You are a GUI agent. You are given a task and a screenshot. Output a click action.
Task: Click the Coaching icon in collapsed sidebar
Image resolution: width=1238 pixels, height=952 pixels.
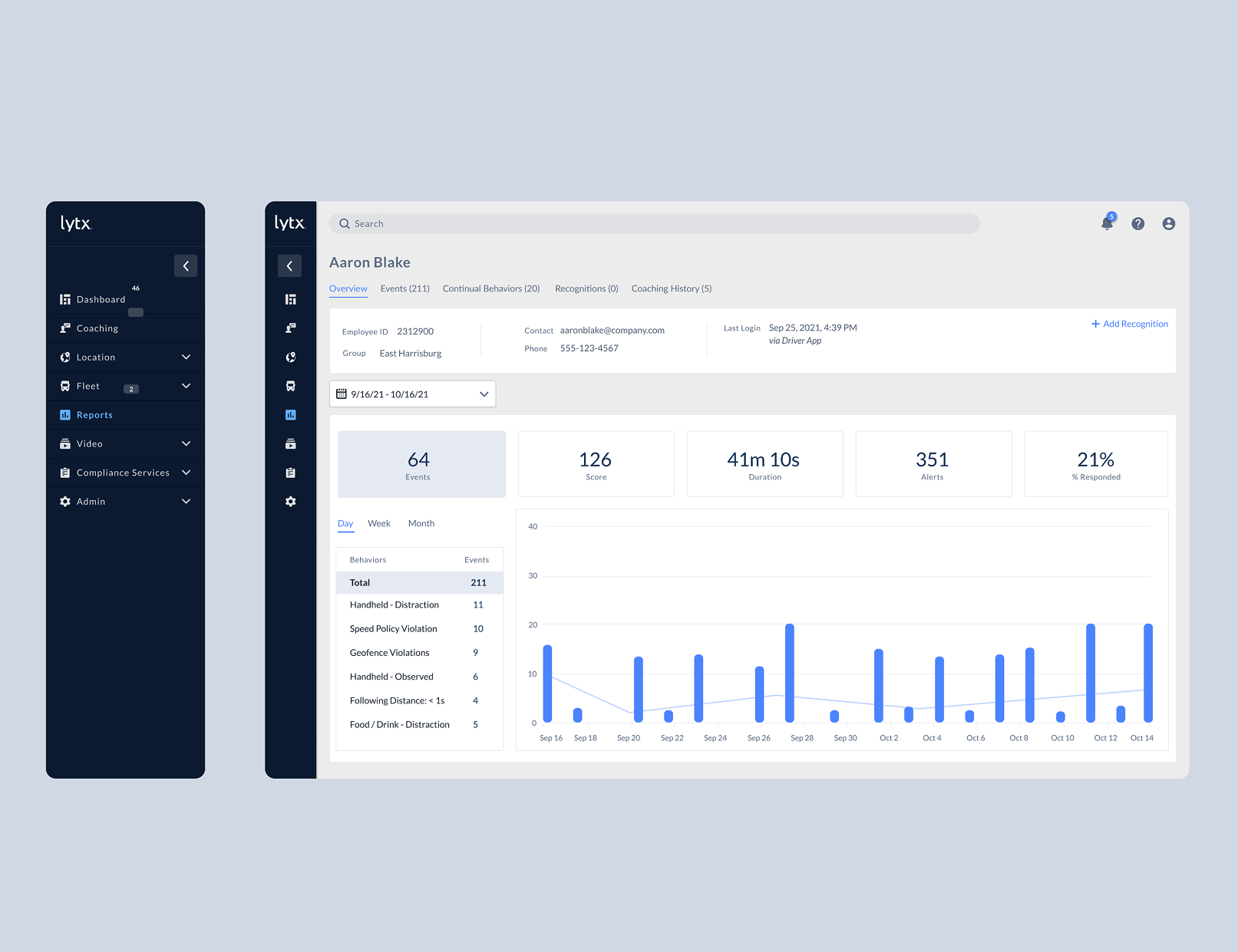coord(290,328)
